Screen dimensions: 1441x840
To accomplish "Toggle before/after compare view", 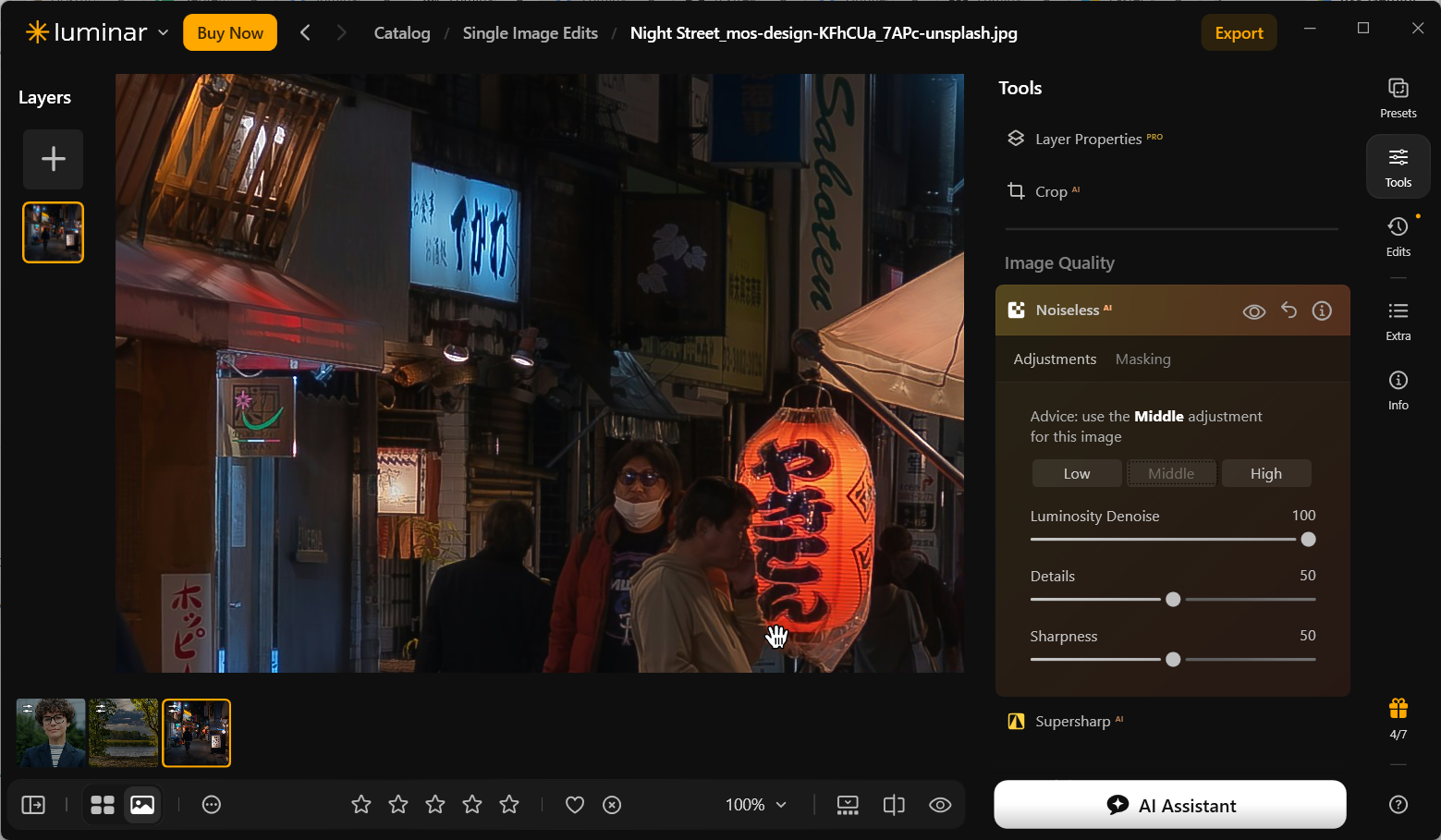I will pos(894,805).
